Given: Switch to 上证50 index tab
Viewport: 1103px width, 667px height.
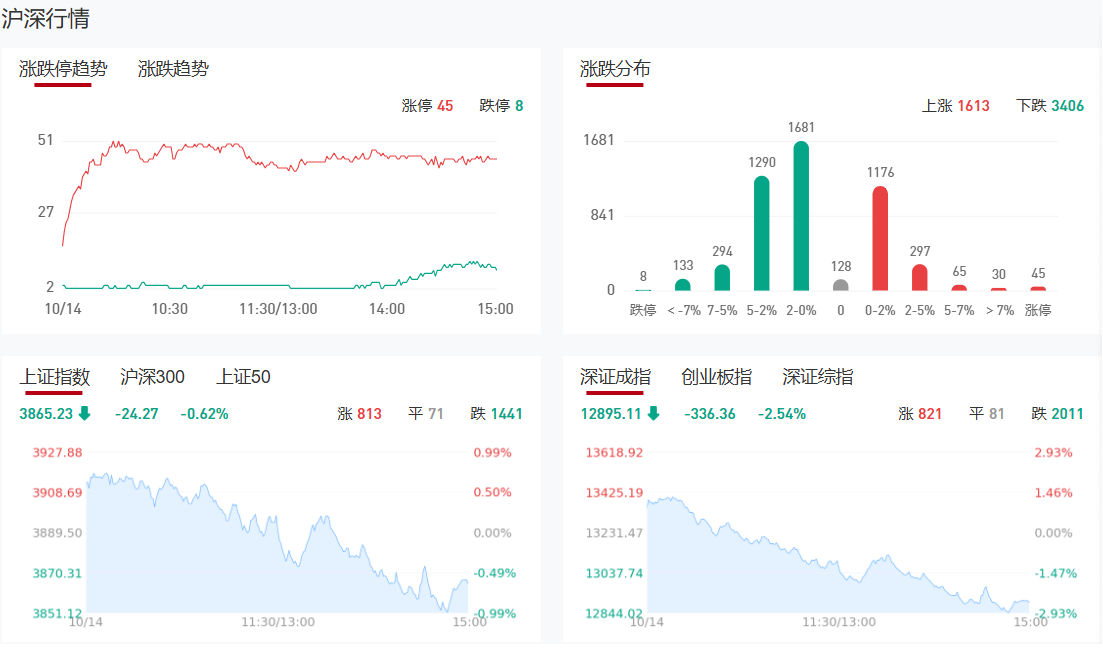Looking at the screenshot, I should click(x=243, y=377).
